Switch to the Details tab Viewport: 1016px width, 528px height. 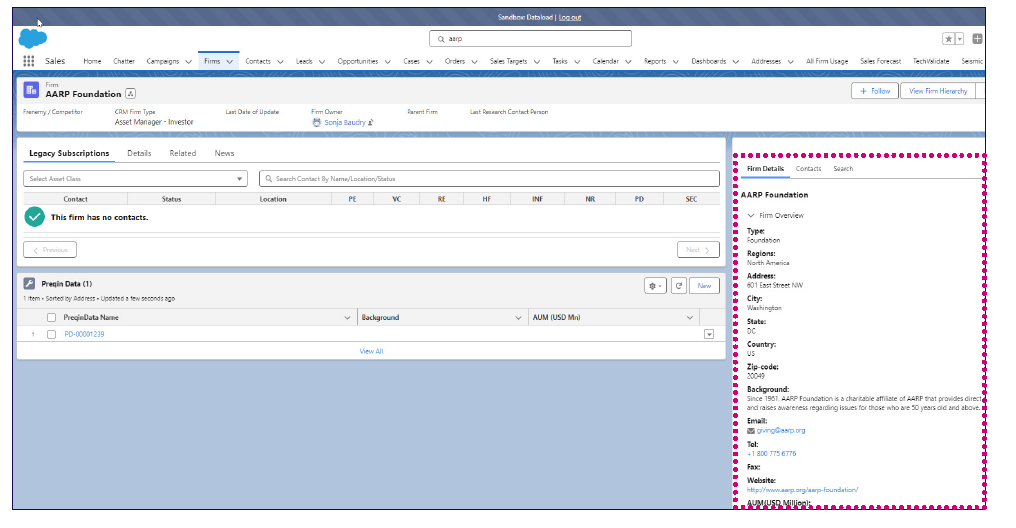point(139,154)
